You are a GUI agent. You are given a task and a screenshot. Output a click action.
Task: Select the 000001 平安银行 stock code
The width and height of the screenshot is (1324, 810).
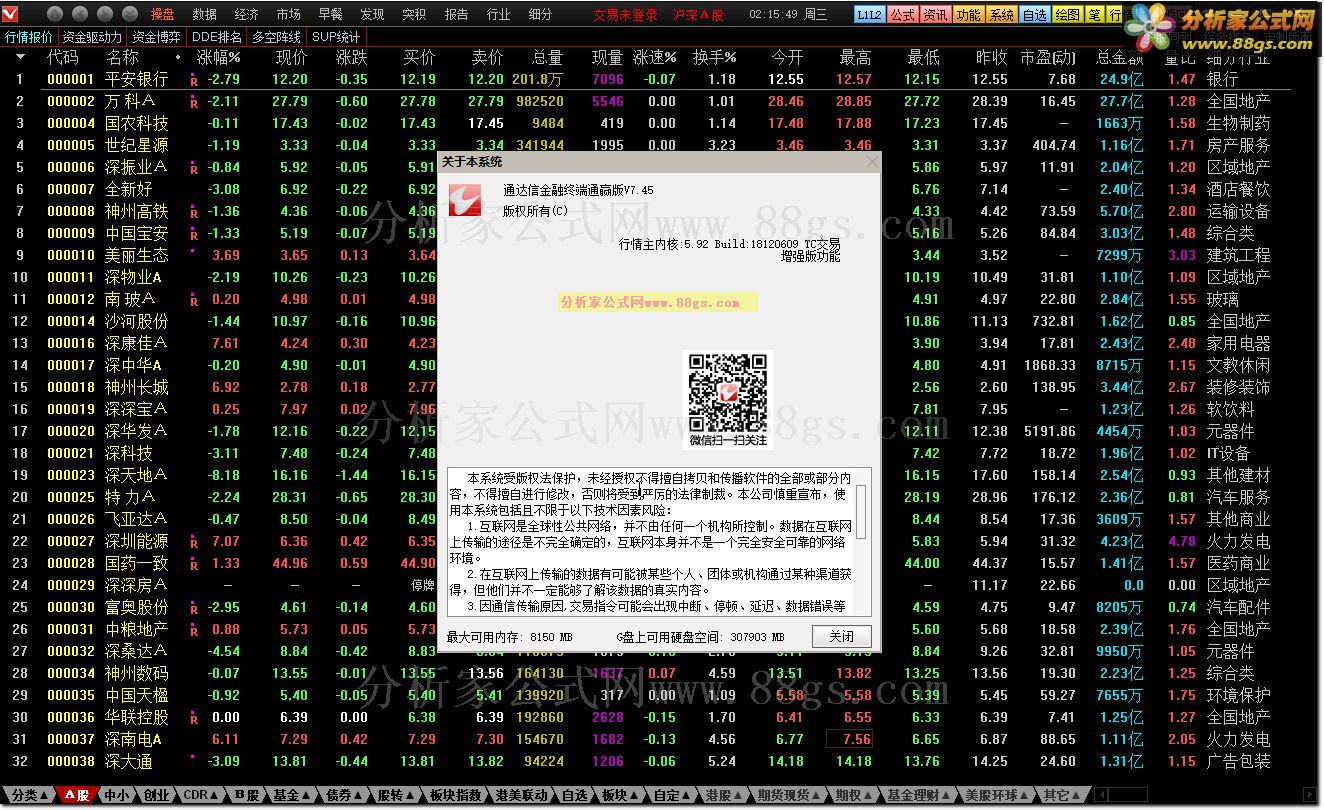coord(71,79)
